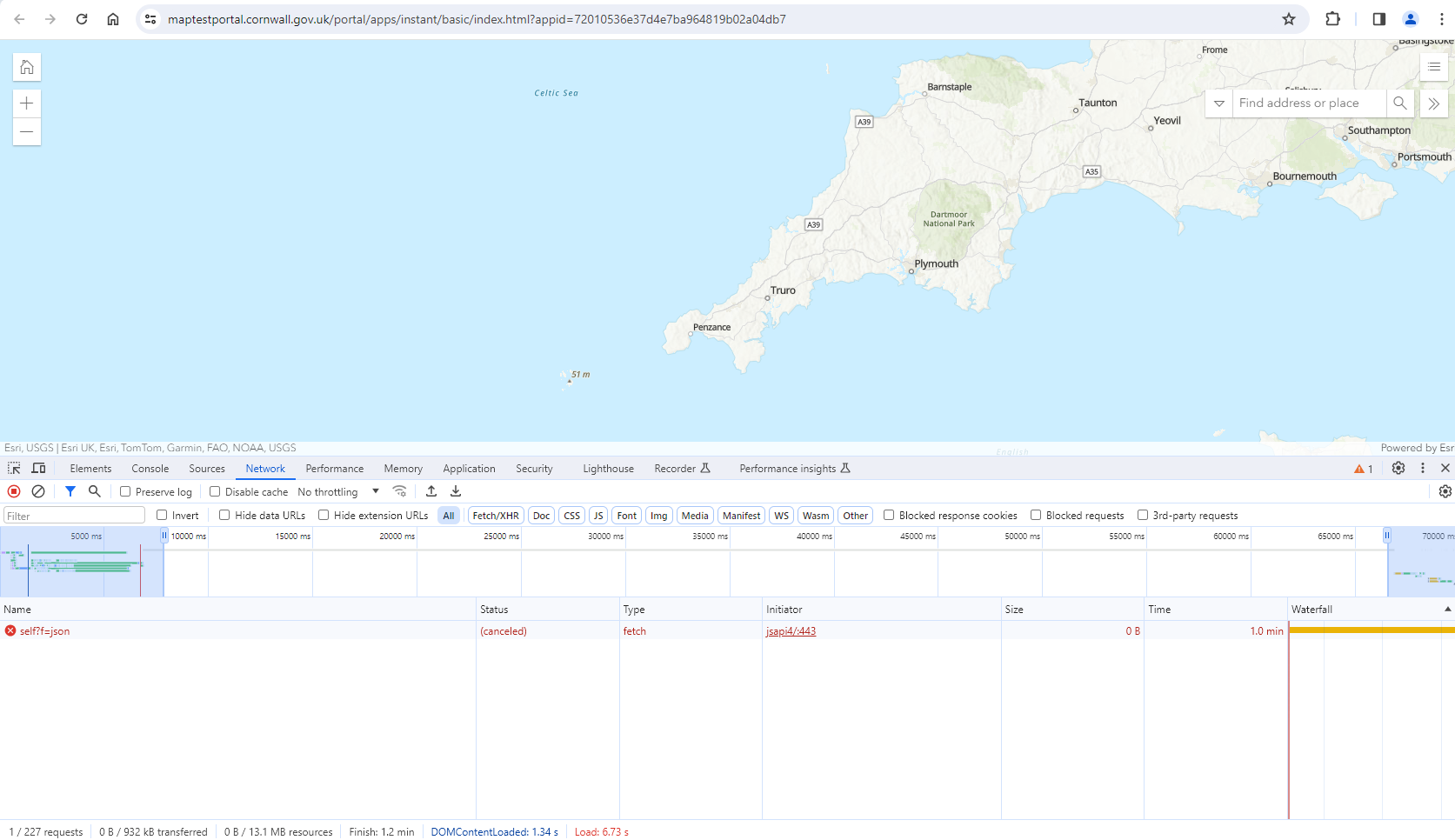The width and height of the screenshot is (1455, 840).
Task: Enable the Preserve log checkbox
Action: (125, 491)
